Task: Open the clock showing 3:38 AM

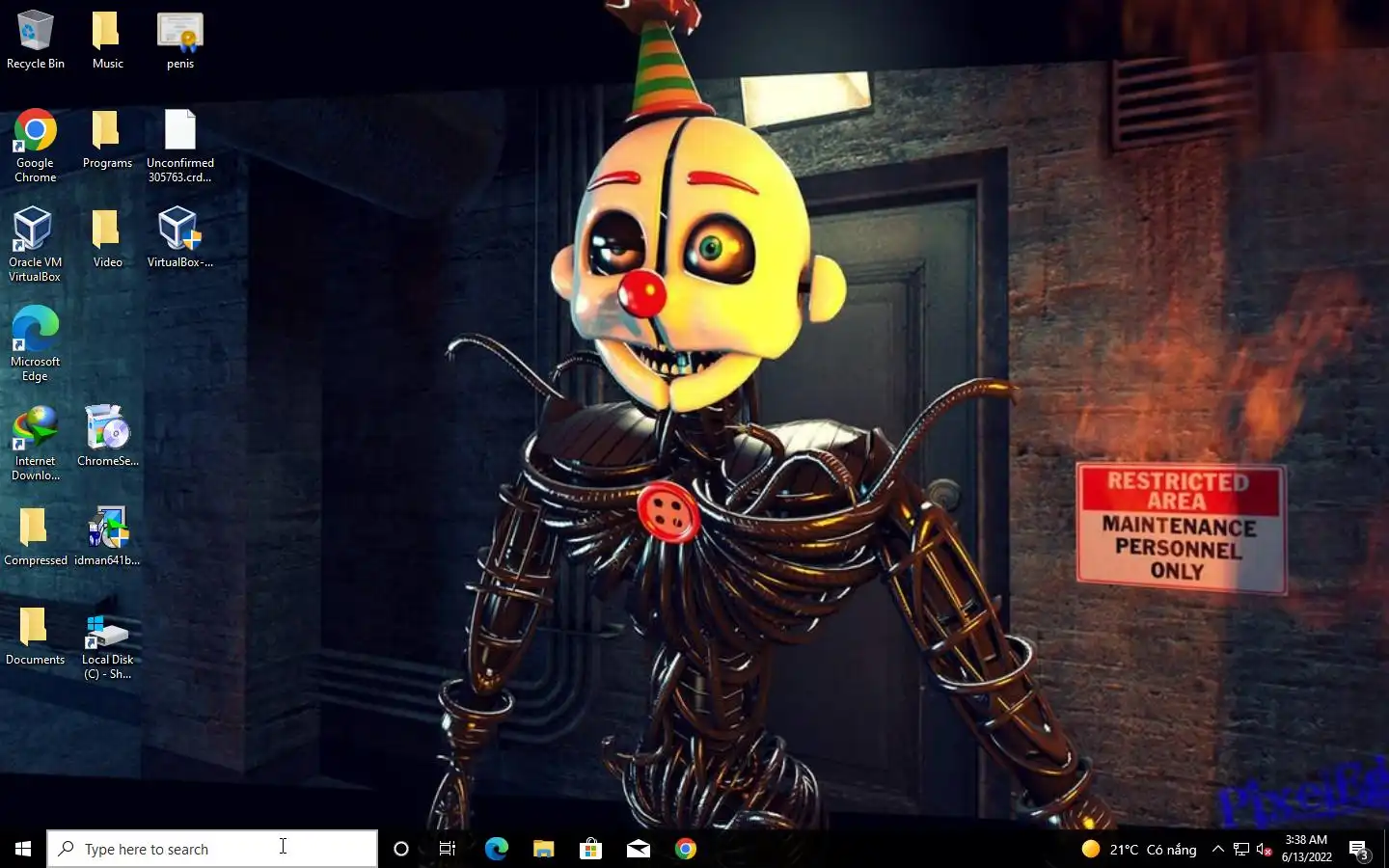Action: click(x=1307, y=849)
